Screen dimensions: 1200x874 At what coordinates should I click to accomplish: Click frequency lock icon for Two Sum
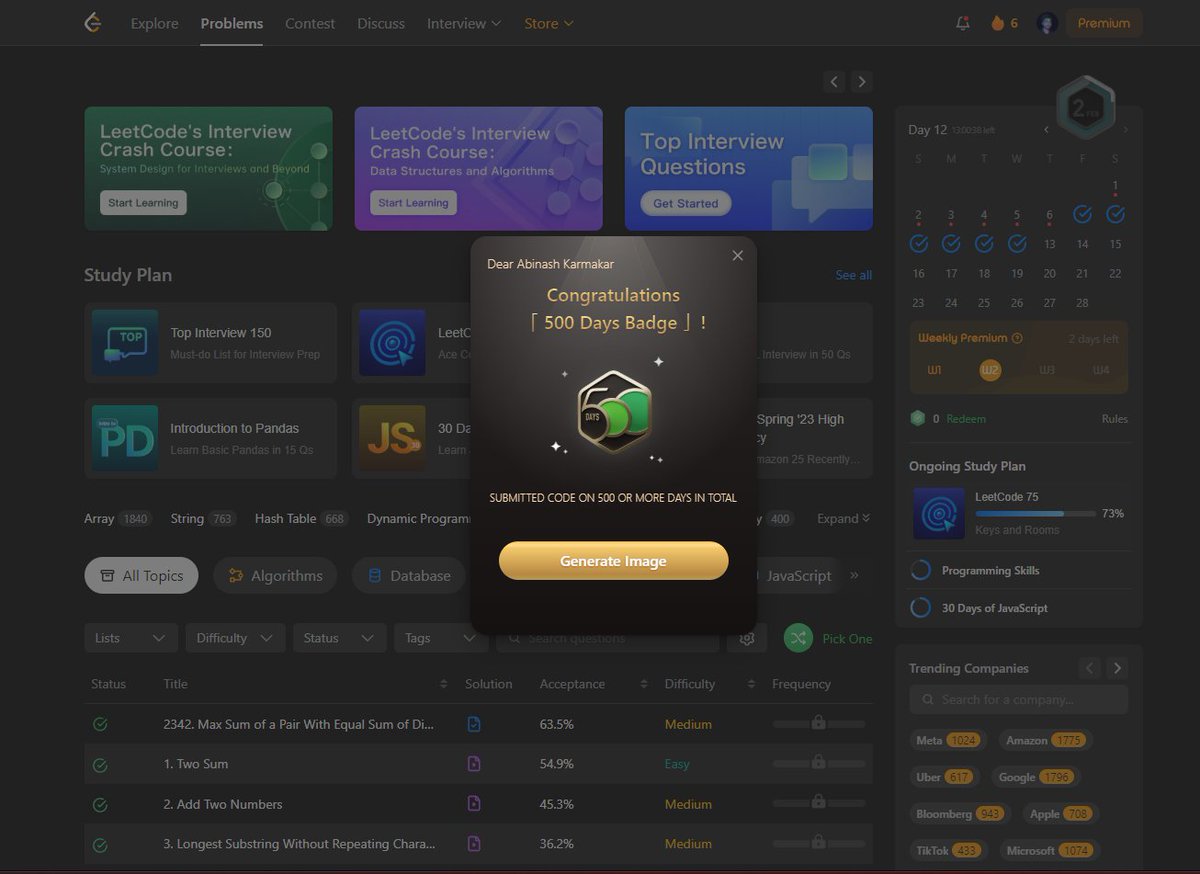(818, 762)
